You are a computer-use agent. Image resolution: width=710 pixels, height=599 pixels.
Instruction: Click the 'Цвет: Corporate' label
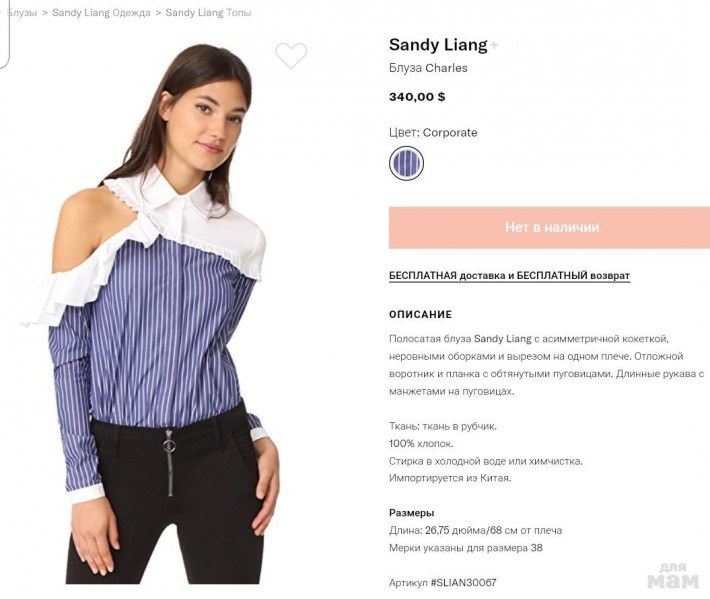point(433,133)
